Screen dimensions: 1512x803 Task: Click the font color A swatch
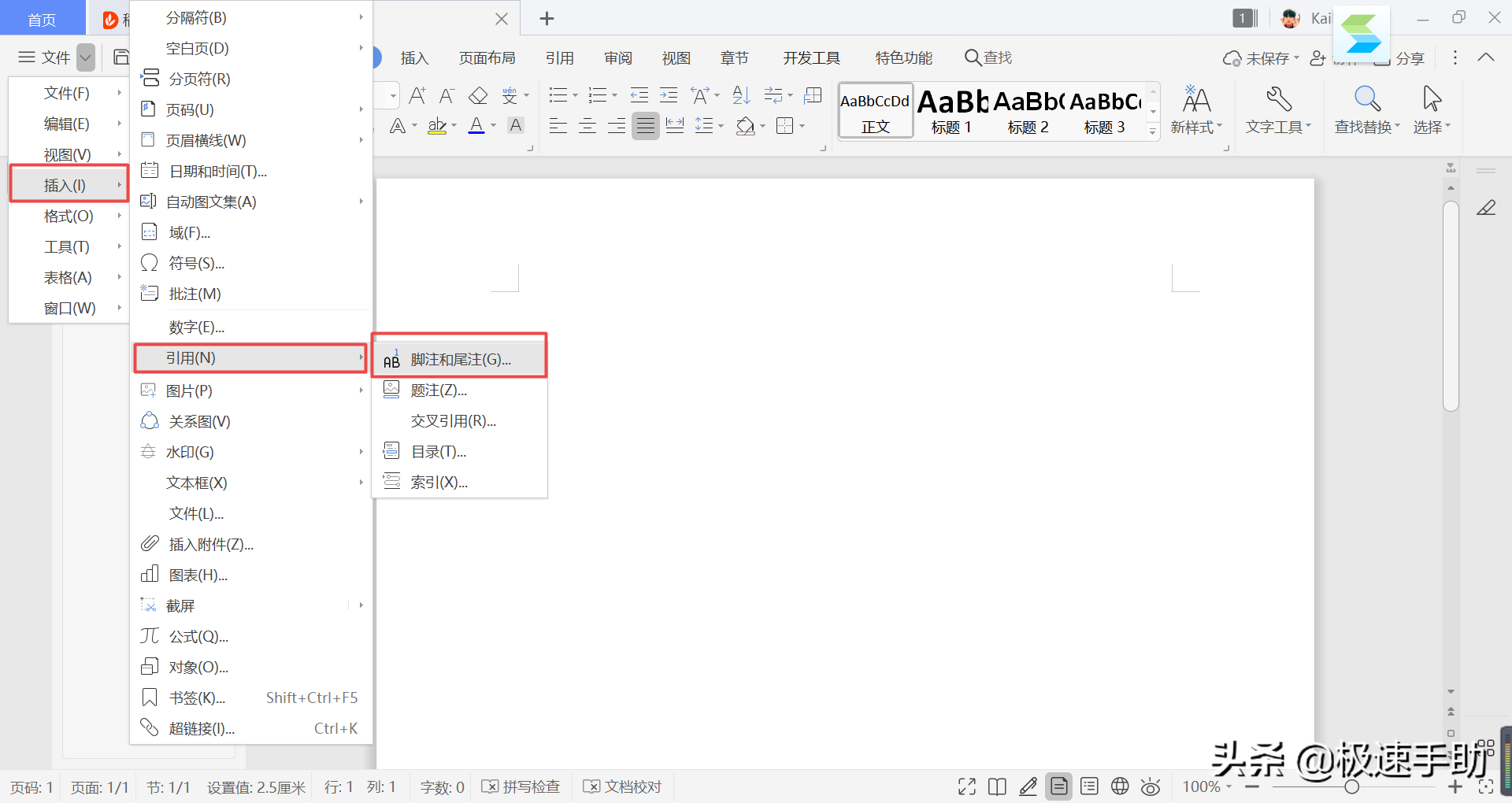[x=476, y=126]
